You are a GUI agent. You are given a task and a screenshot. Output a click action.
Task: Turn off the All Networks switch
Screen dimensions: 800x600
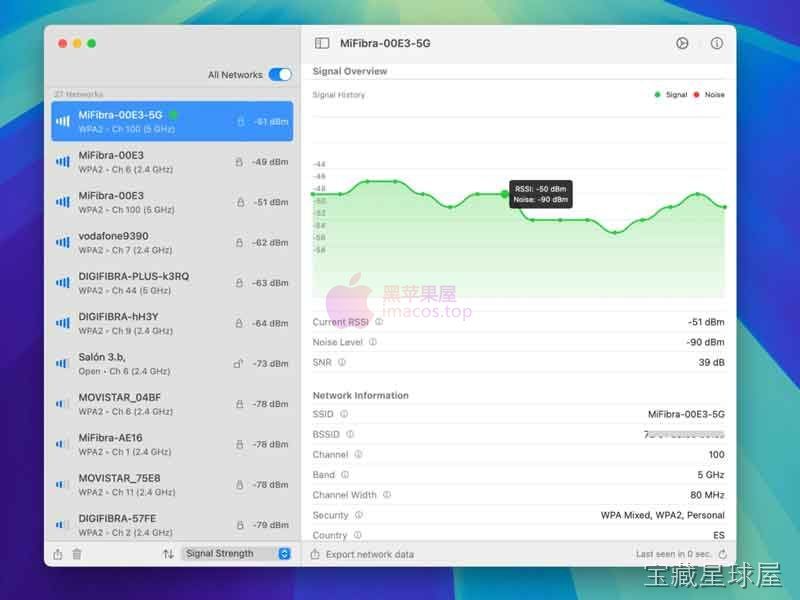coord(280,74)
